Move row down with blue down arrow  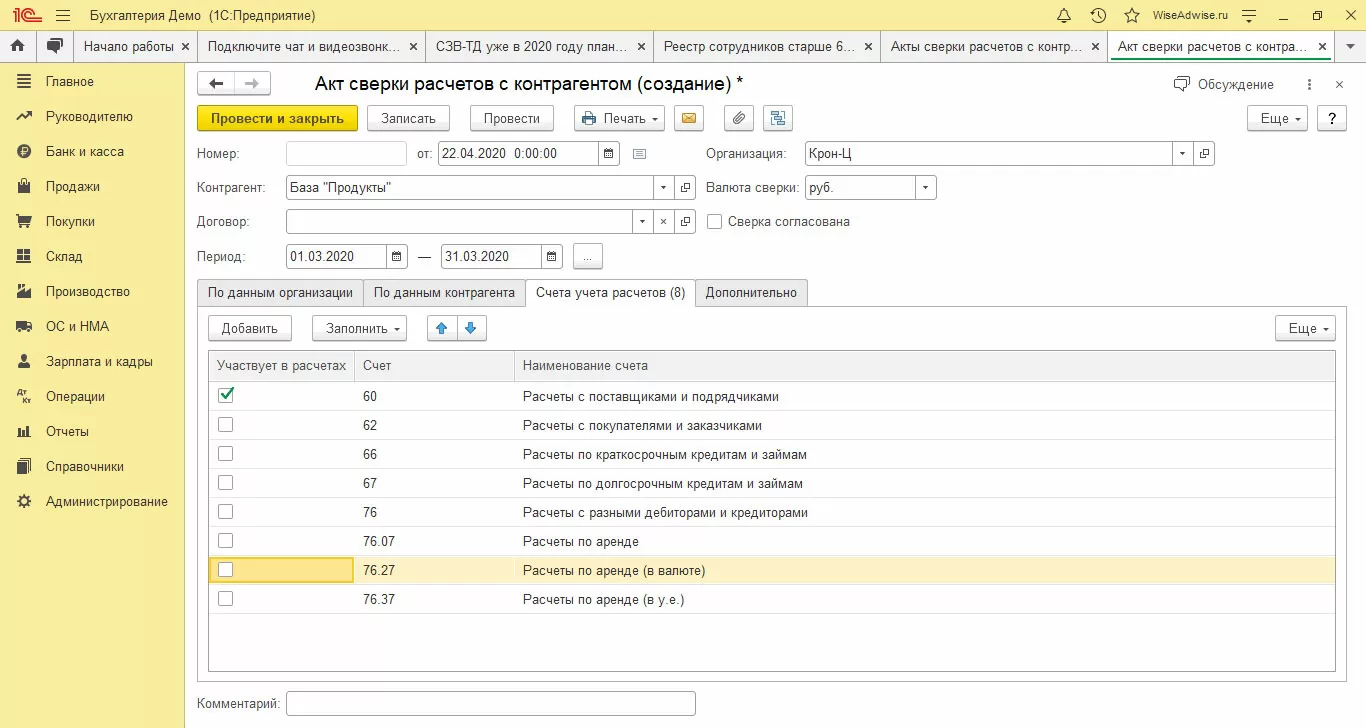pyautogui.click(x=471, y=328)
